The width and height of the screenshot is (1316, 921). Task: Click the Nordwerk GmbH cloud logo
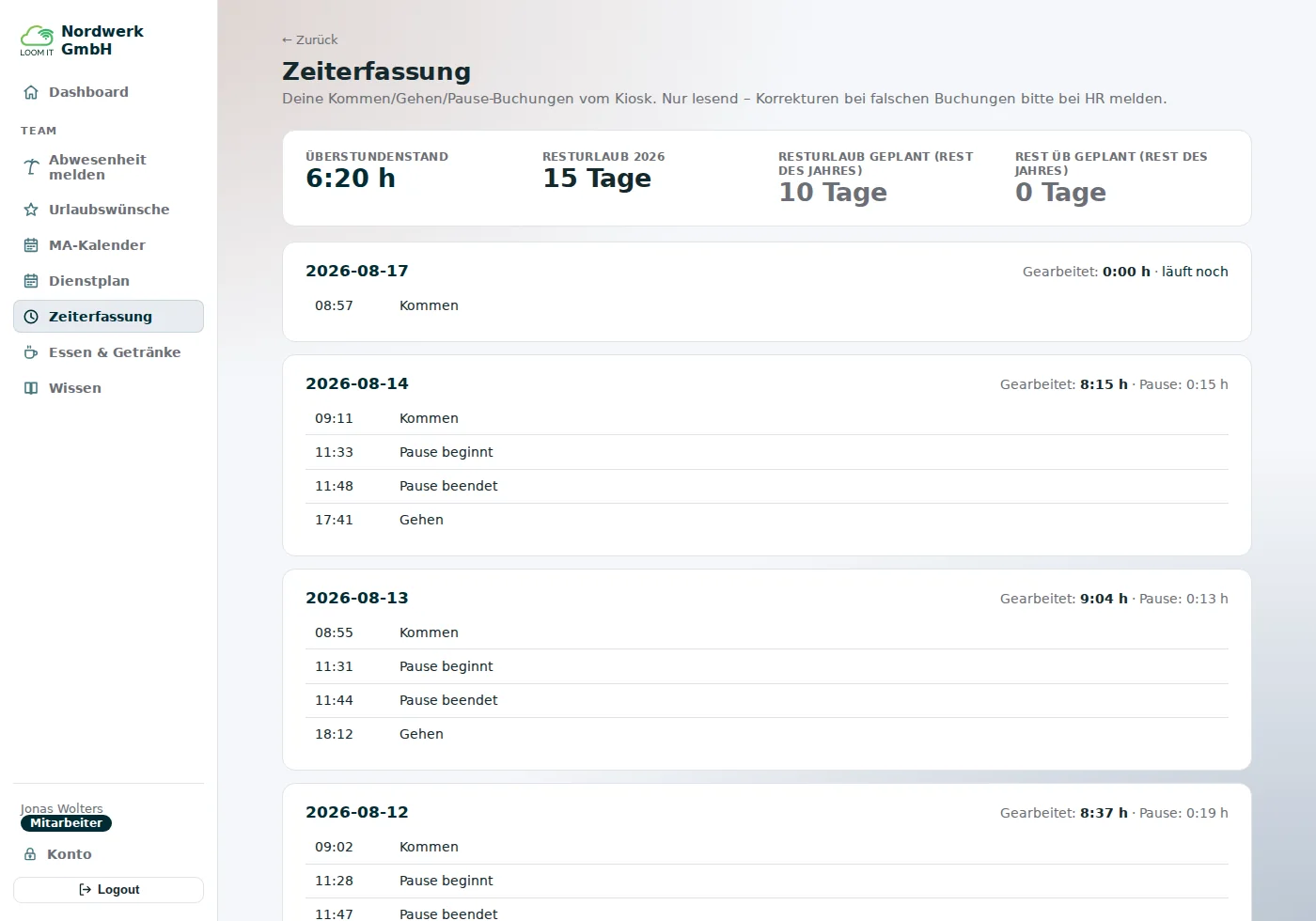pyautogui.click(x=37, y=39)
